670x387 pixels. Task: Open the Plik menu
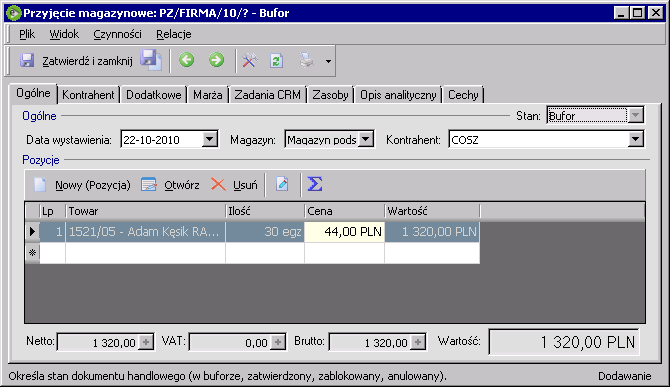[27, 34]
